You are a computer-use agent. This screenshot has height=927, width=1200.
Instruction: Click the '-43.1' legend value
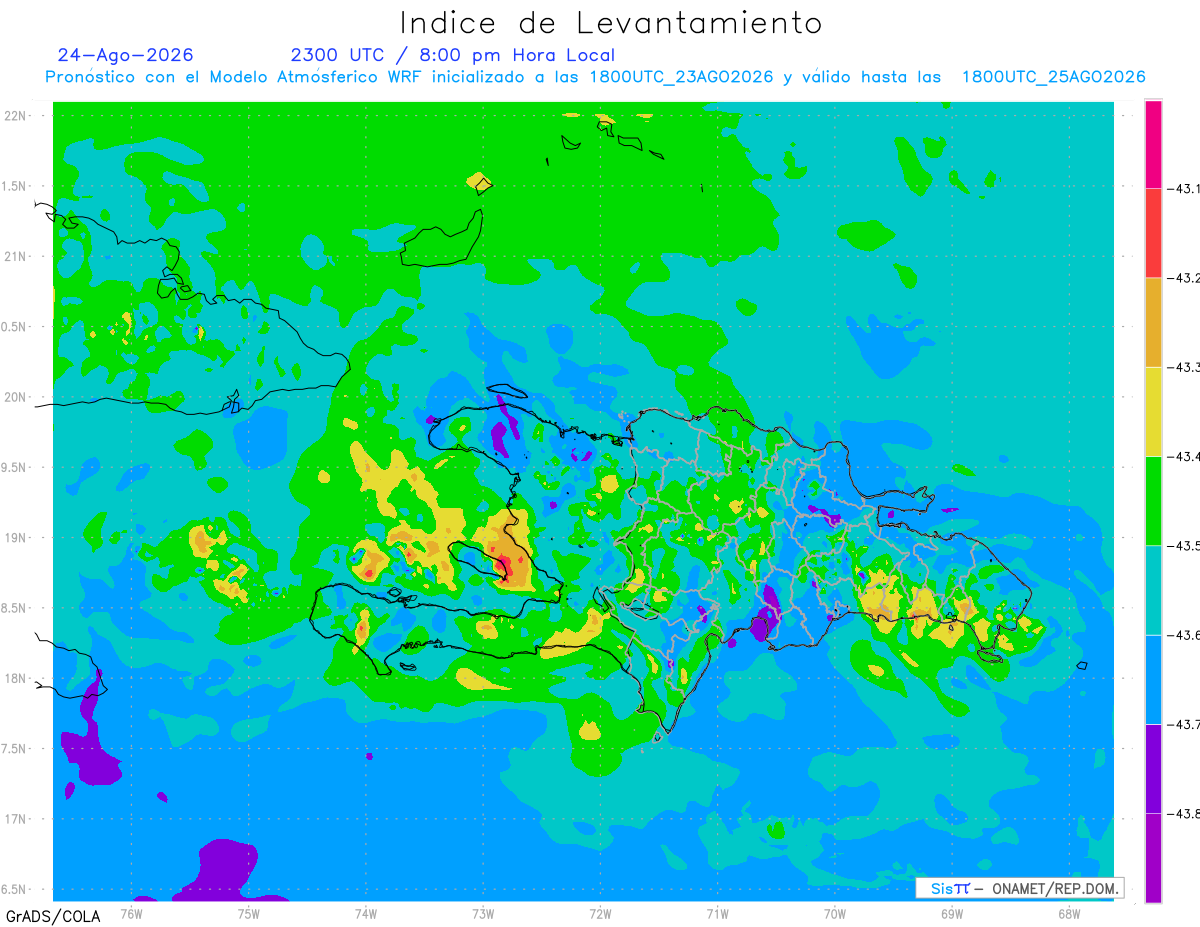pyautogui.click(x=1185, y=189)
